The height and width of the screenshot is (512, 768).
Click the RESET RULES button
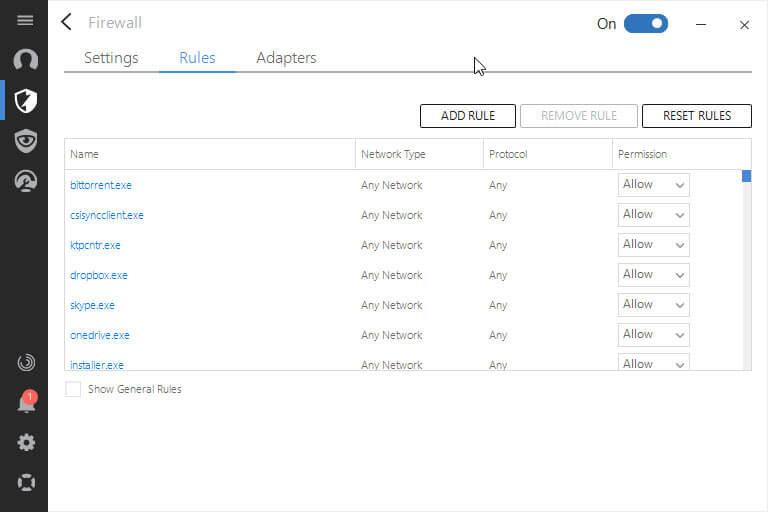tap(696, 116)
